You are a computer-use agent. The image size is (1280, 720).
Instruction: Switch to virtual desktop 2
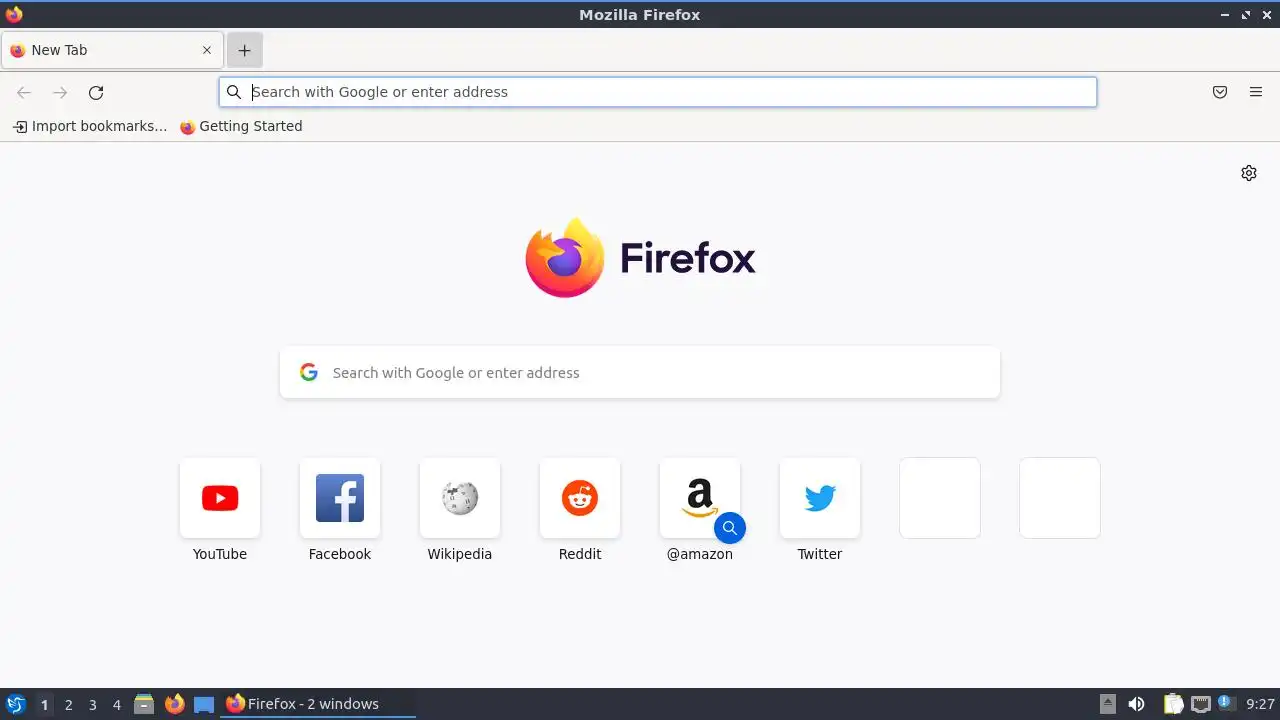[x=68, y=704]
